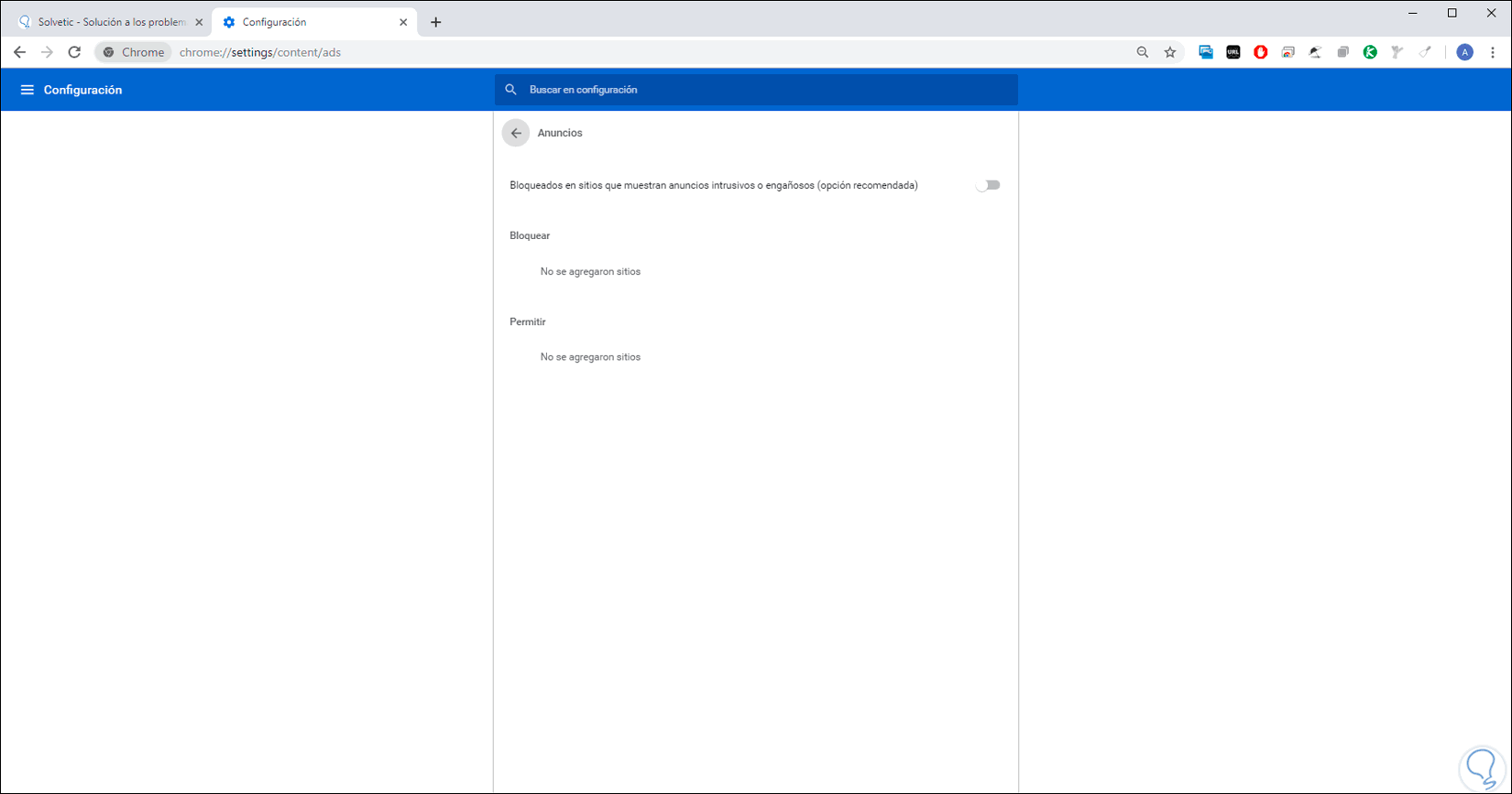1512x794 pixels.
Task: Open Chrome's three-dot menu
Action: coord(1493,52)
